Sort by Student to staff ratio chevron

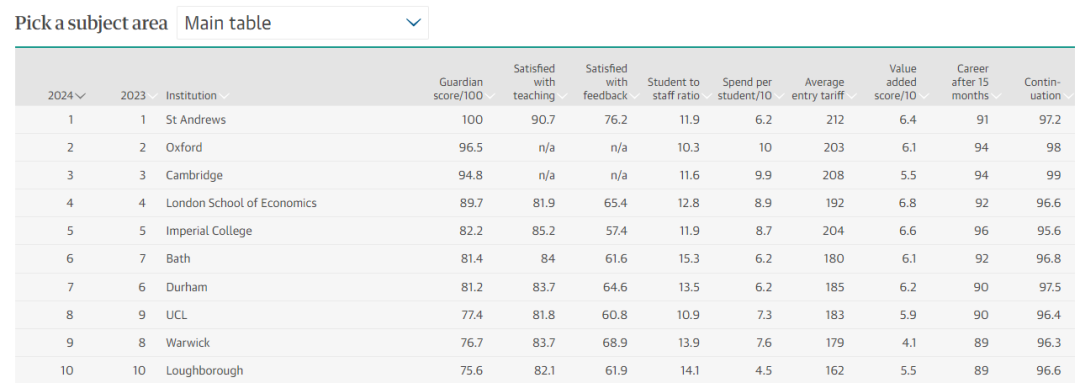[x=706, y=96]
